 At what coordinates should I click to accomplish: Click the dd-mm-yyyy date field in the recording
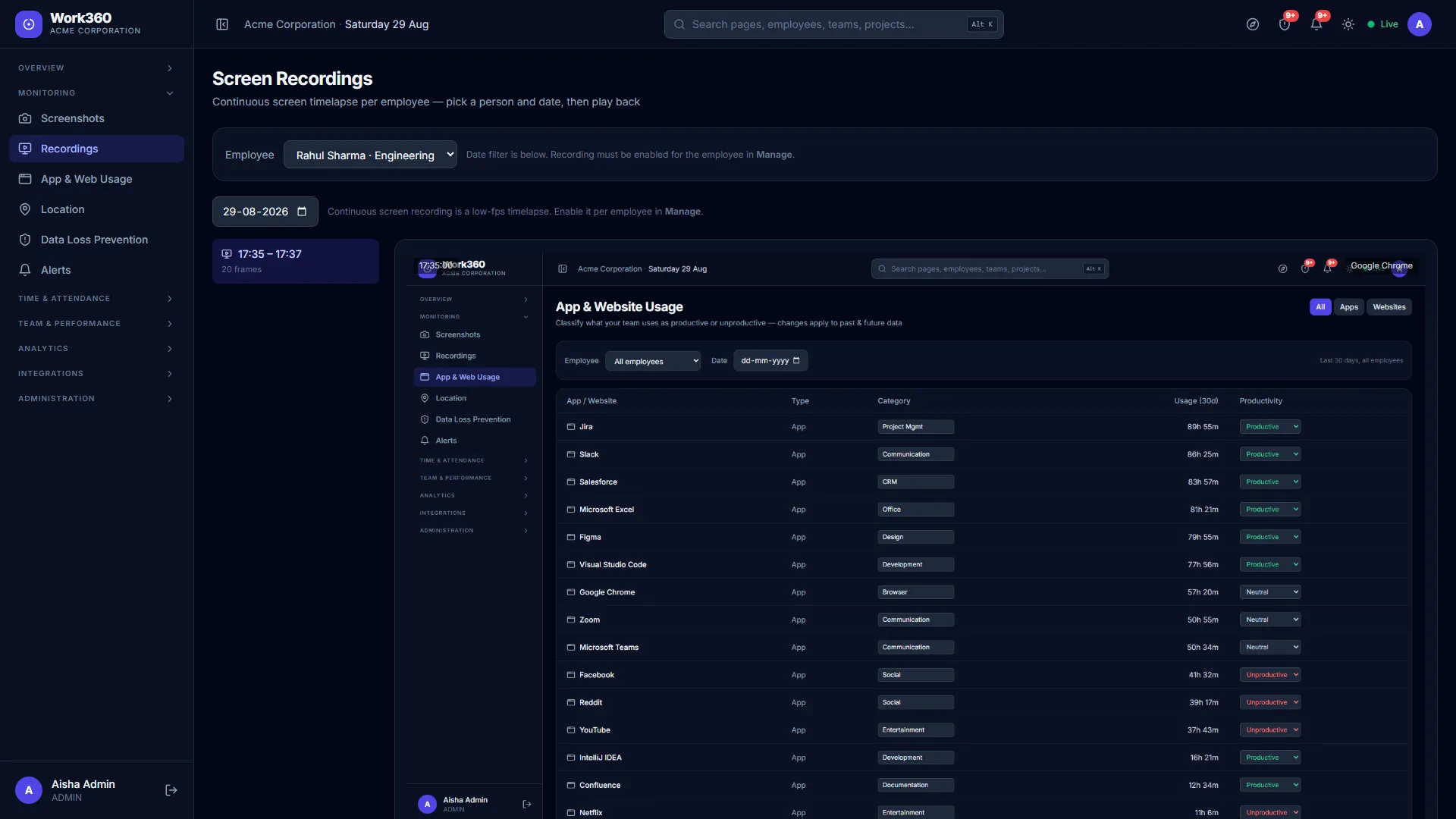[x=770, y=361]
